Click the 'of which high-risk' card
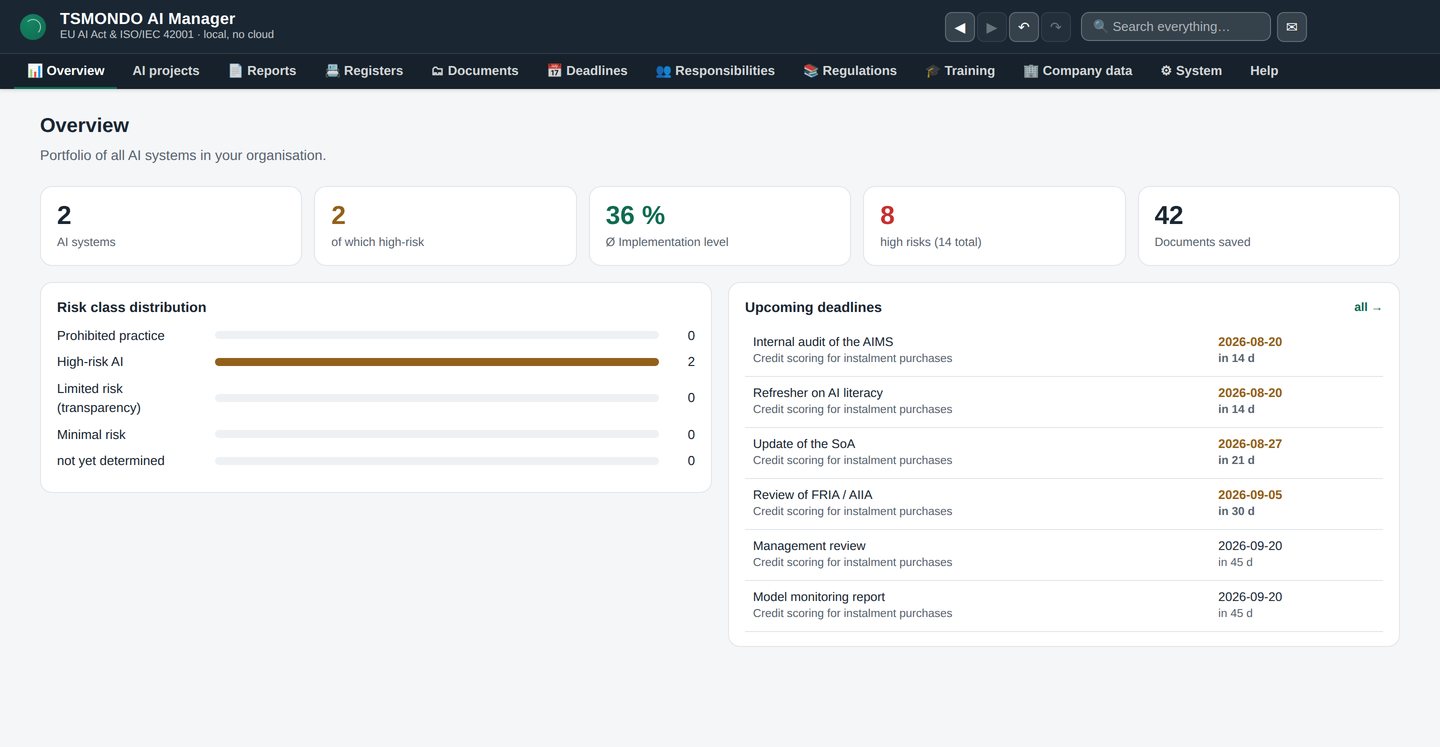The width and height of the screenshot is (1440, 747). [x=445, y=226]
